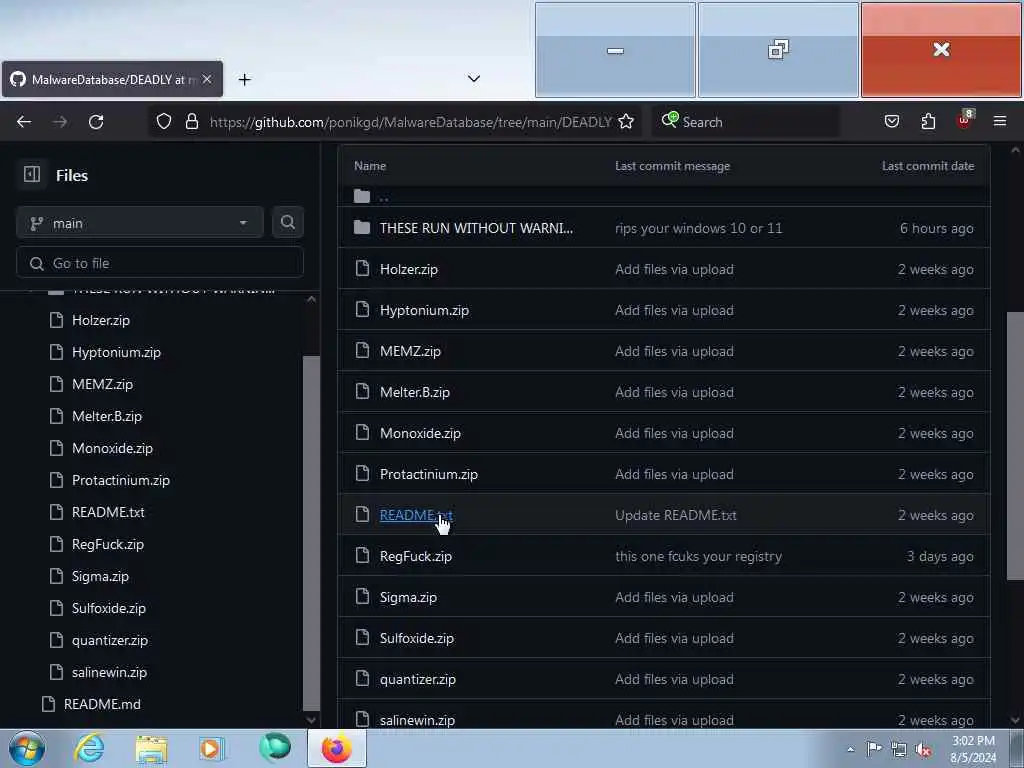Open THESE RUN WITHOUT WARNI... folder
Screen dimensions: 1024x768
pyautogui.click(x=476, y=228)
